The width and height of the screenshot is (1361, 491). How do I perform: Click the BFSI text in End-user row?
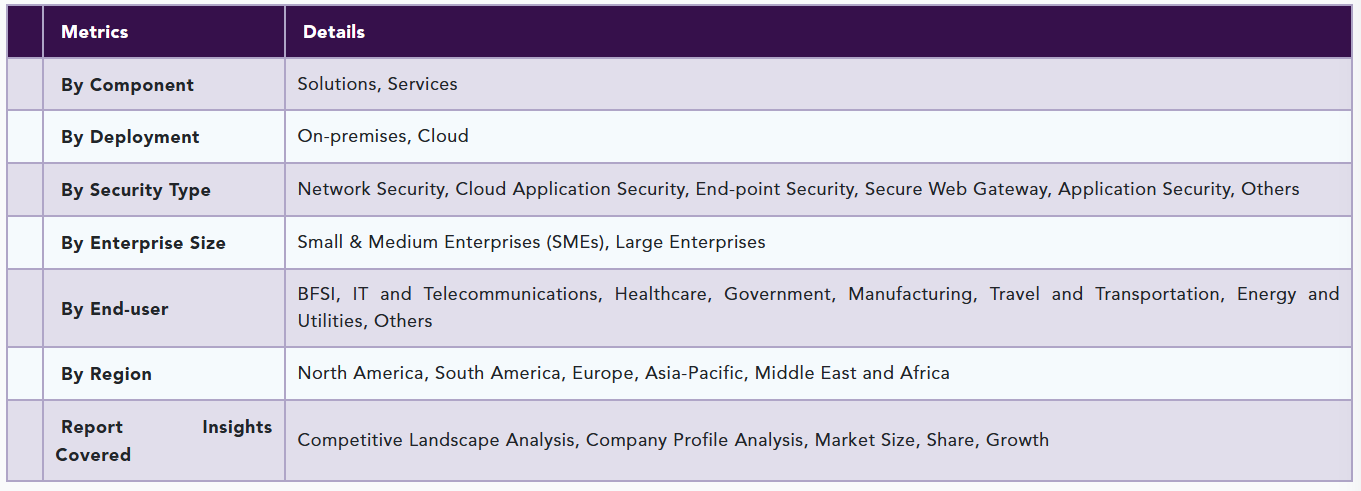point(318,294)
